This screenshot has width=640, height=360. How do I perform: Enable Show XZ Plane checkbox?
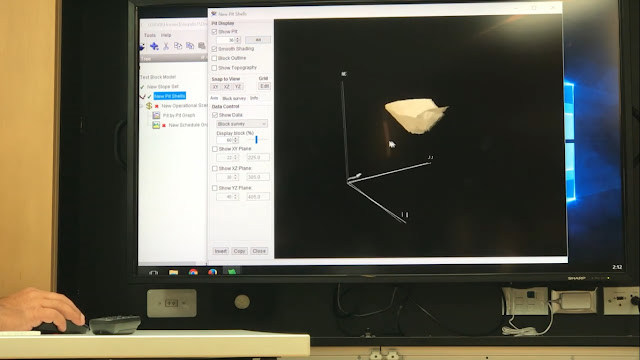215,168
